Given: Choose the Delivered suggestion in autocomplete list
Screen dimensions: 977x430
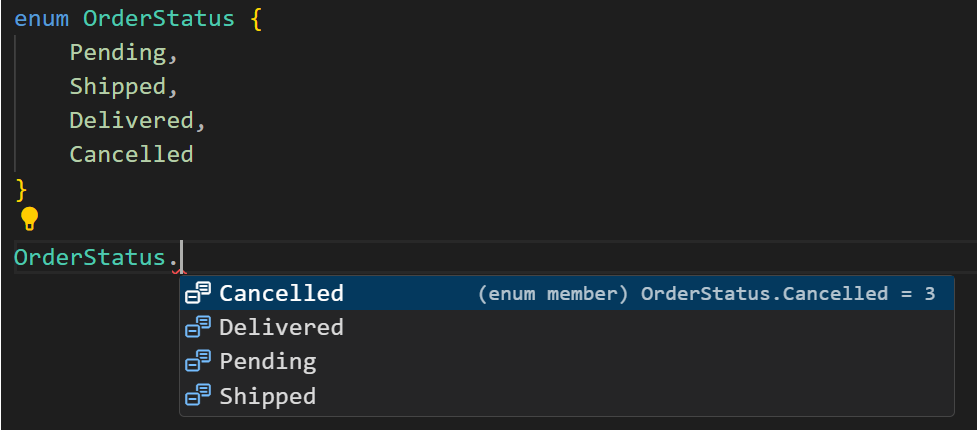Looking at the screenshot, I should click(567, 327).
